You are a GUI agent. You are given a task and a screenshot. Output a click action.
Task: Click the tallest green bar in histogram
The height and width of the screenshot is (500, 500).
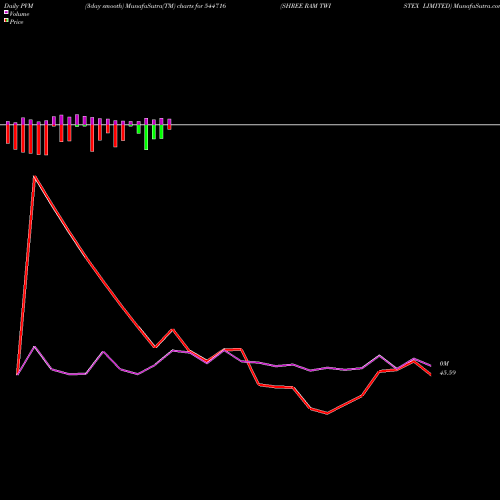[146, 137]
